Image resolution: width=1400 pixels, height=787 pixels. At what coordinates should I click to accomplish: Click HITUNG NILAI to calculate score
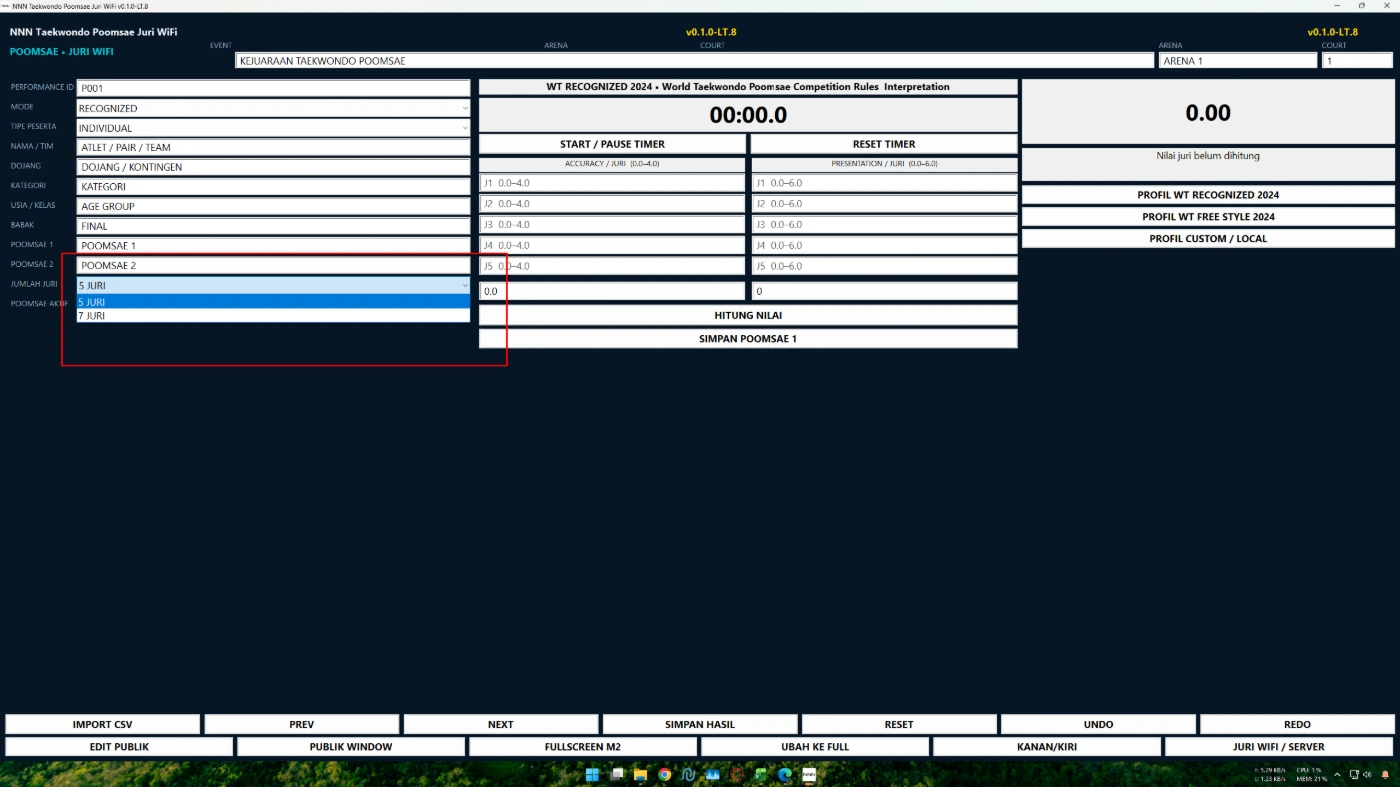coord(748,315)
